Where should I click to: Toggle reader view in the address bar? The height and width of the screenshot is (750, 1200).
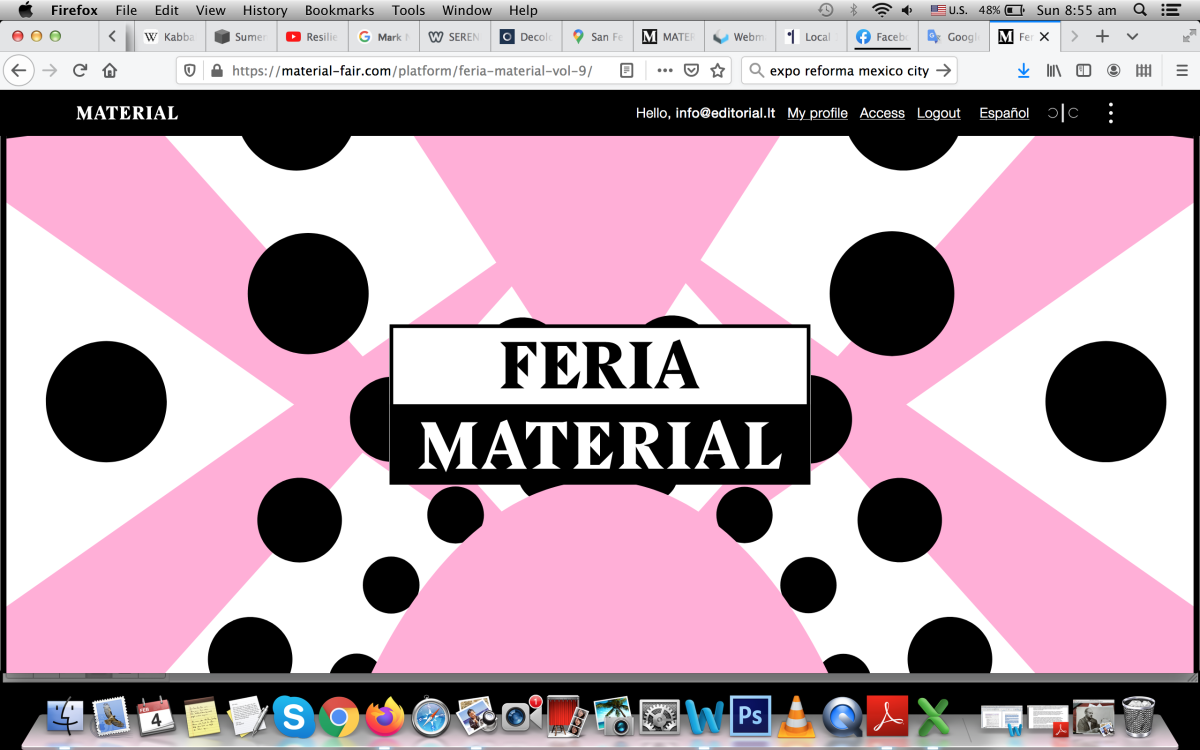point(627,71)
